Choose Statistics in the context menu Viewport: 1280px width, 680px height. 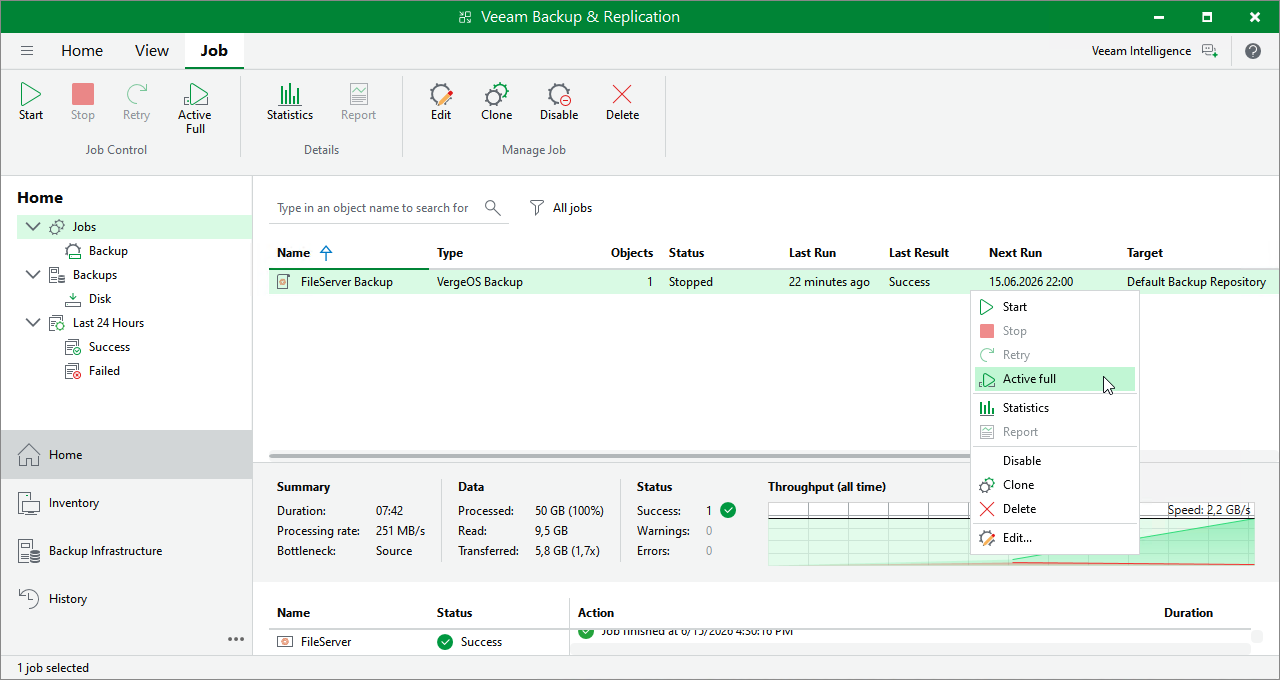(1055, 408)
